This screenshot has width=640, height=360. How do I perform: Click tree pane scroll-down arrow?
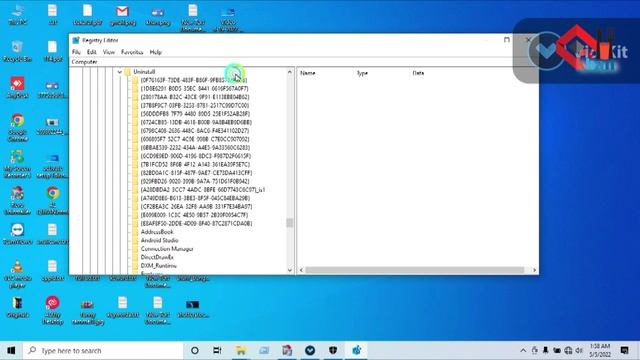point(290,270)
